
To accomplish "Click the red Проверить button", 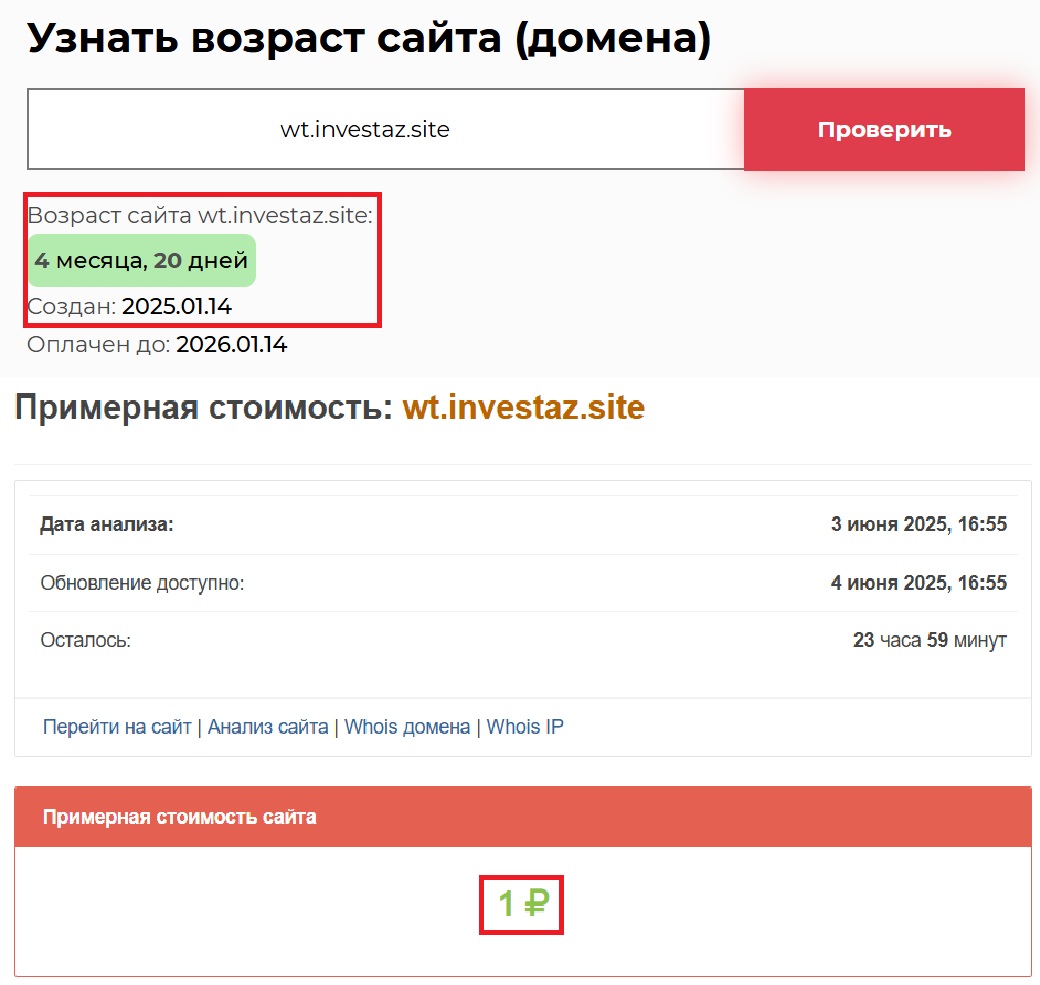I will (884, 130).
